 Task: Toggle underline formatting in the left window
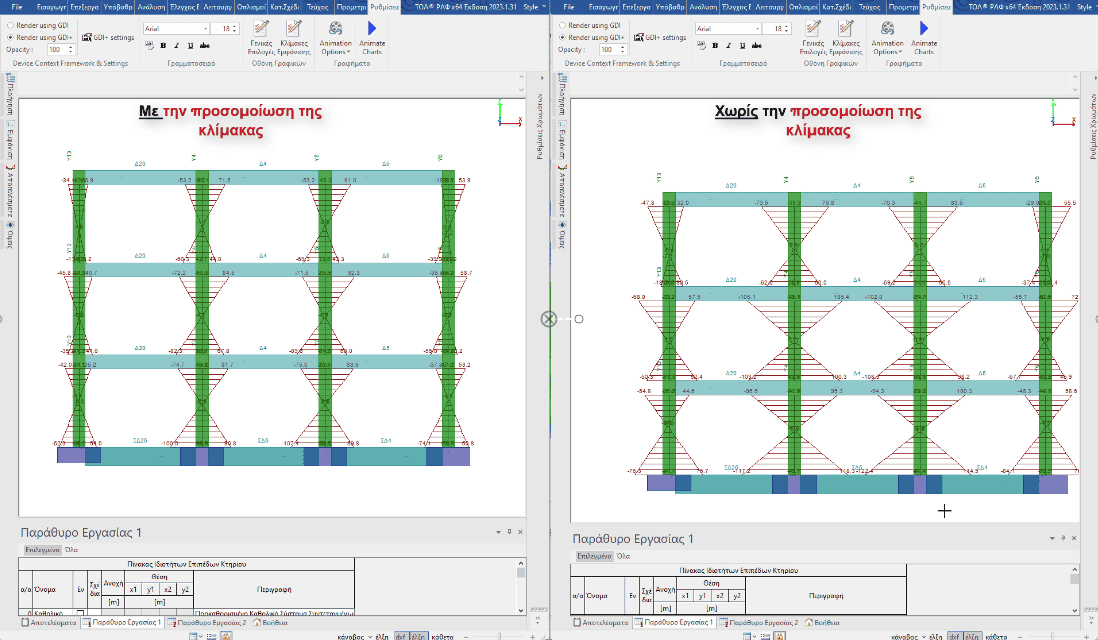tap(191, 45)
